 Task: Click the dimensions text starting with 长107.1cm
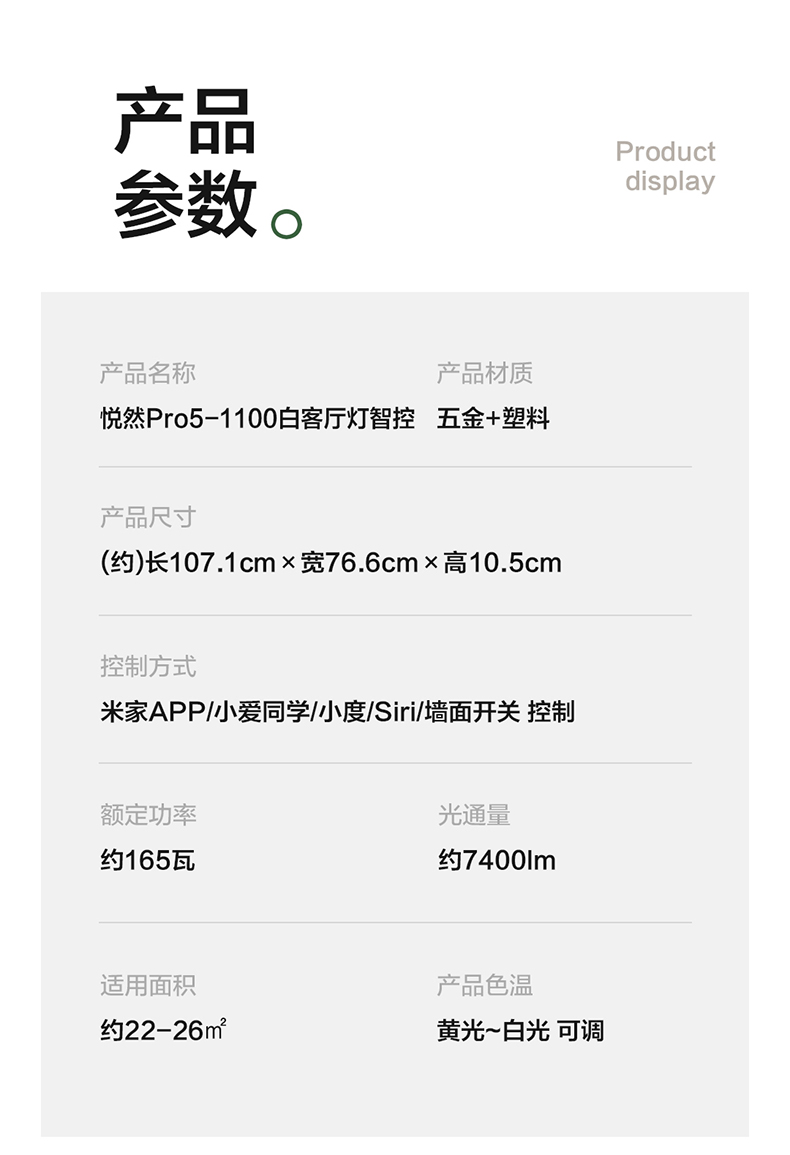[331, 563]
